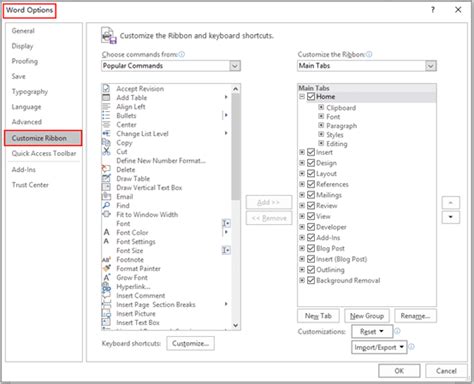Select the Insert Picture icon
Image resolution: width=474 pixels, height=384 pixels.
(106, 313)
